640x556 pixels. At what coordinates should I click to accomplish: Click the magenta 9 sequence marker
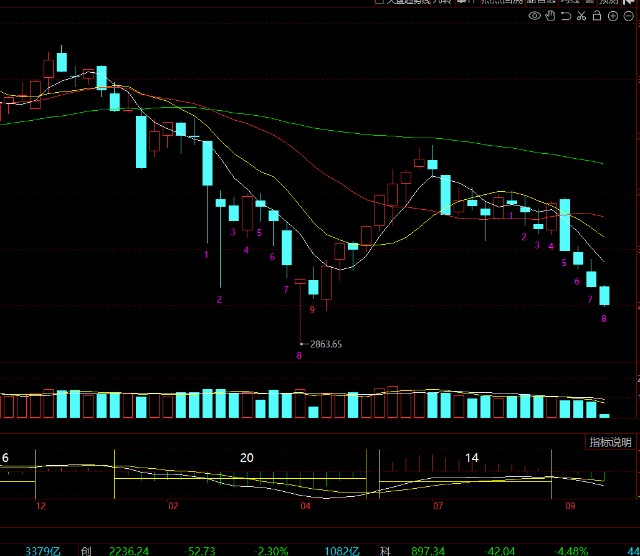(312, 309)
